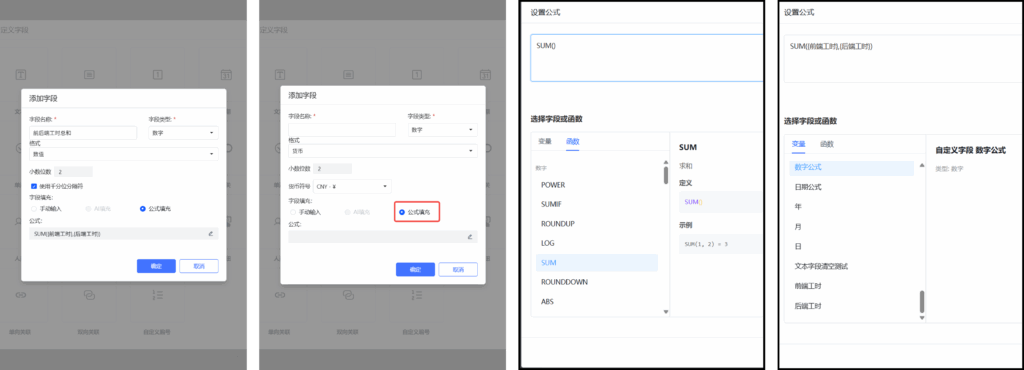The height and width of the screenshot is (370, 1024).
Task: Click the scroll-up arrow of the function list
Action: point(665,162)
